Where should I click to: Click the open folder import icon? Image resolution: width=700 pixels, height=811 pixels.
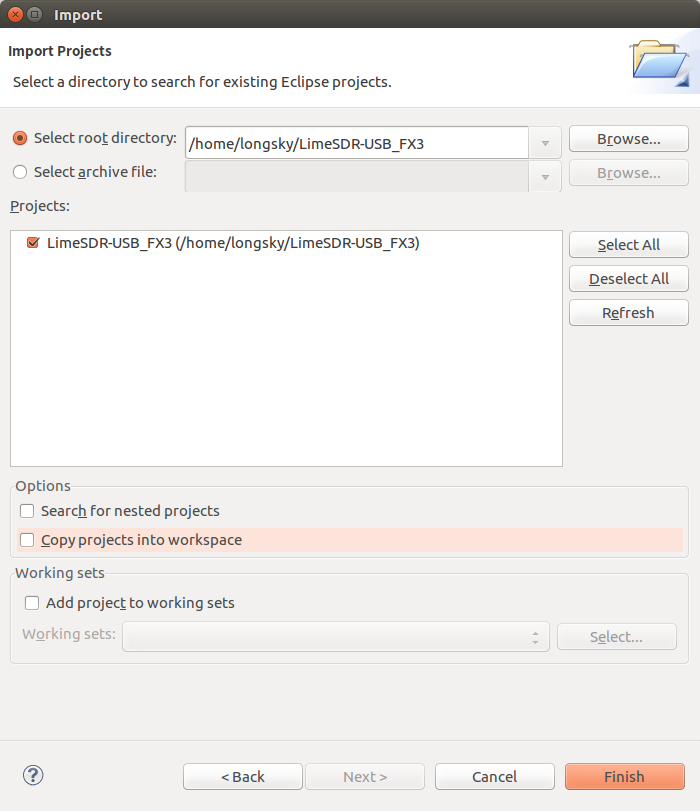(x=660, y=62)
